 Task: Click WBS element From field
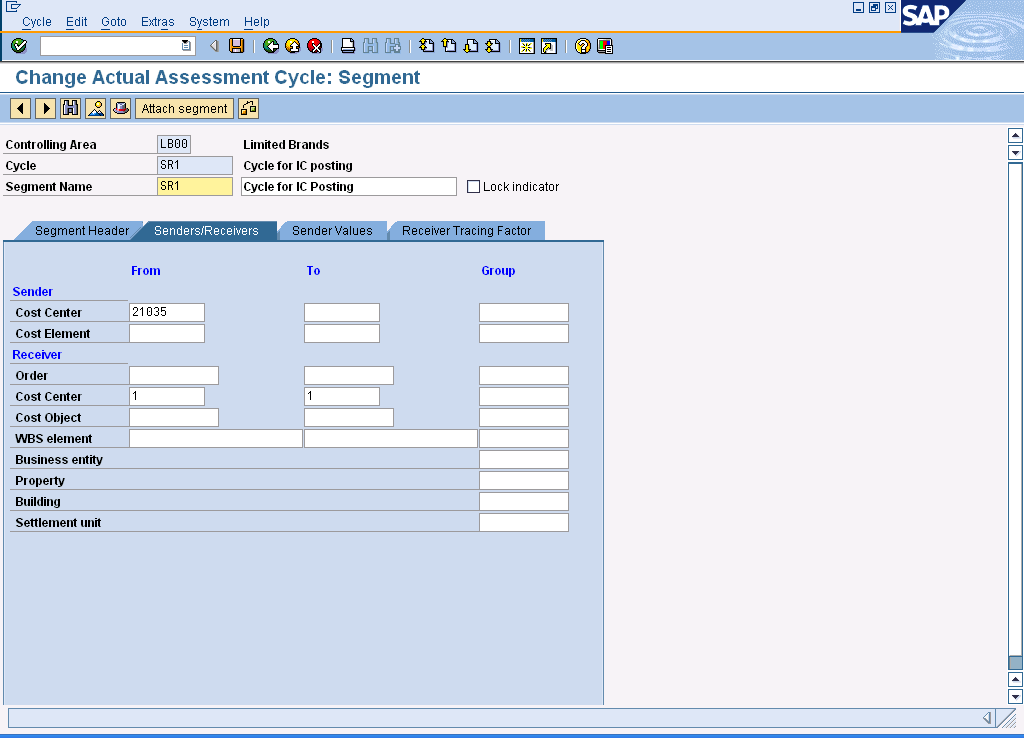[x=216, y=438]
